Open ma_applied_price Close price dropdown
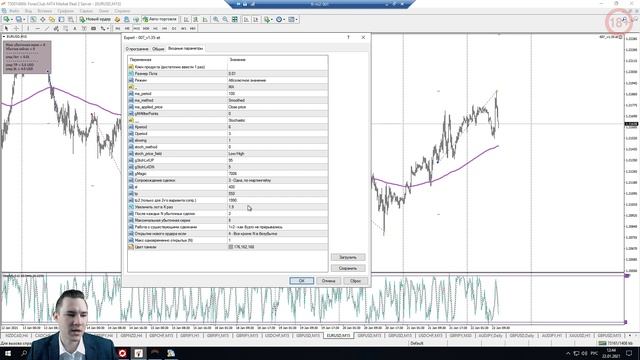The image size is (640, 360). click(277, 107)
